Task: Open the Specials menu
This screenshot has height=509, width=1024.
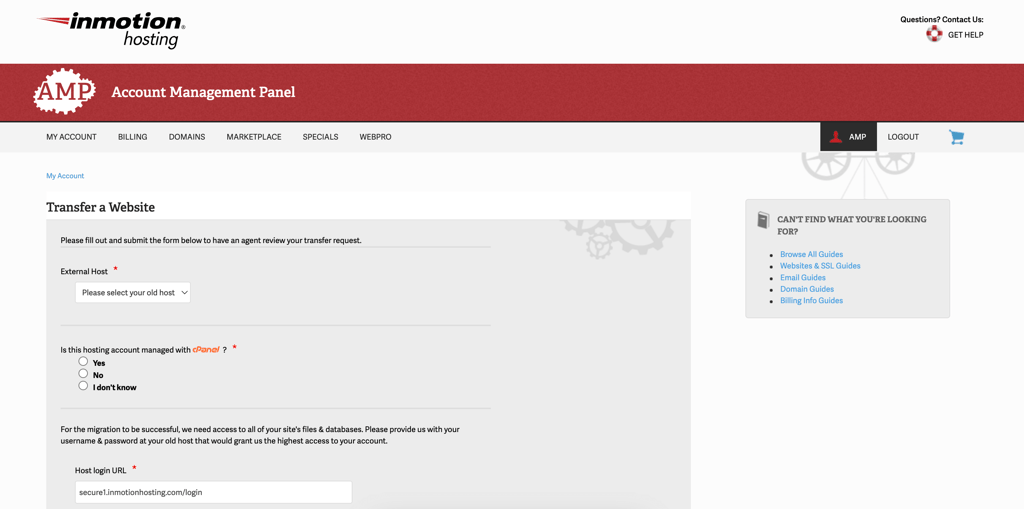Action: 320,137
